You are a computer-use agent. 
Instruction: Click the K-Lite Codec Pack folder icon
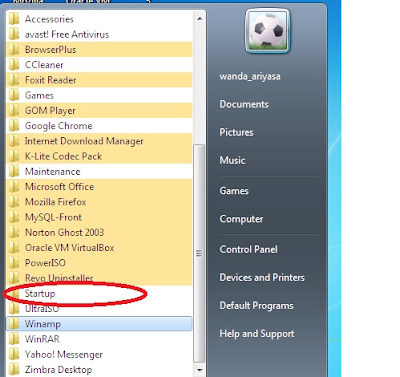pos(14,156)
